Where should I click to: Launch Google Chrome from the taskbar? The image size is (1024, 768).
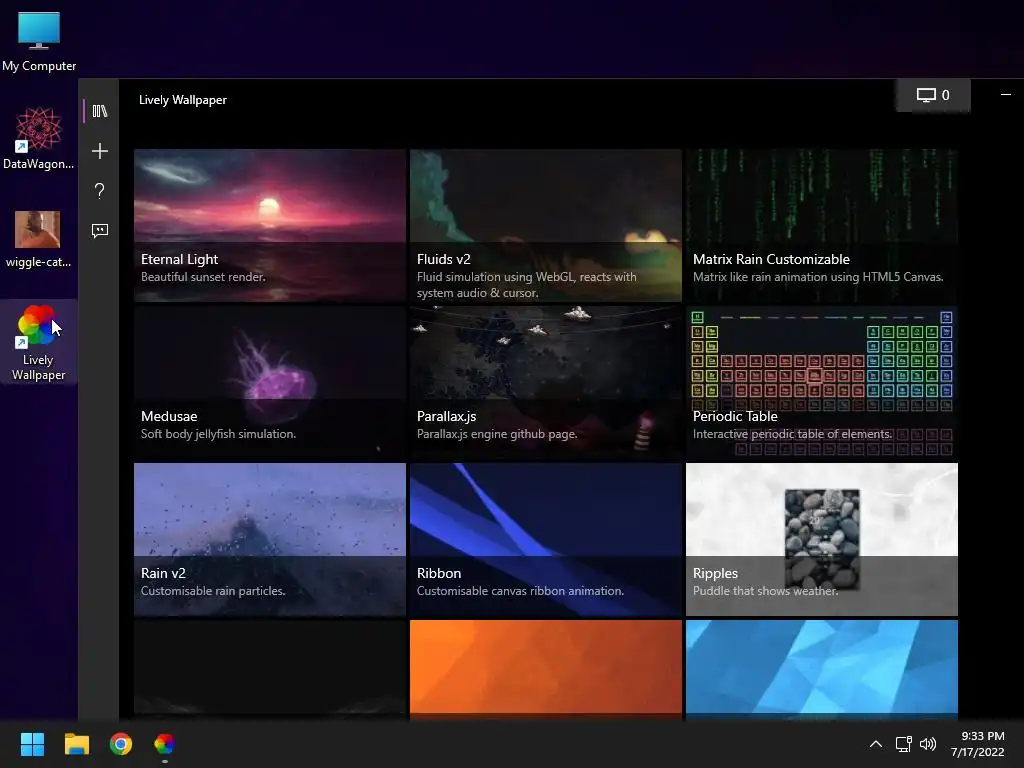tap(121, 744)
